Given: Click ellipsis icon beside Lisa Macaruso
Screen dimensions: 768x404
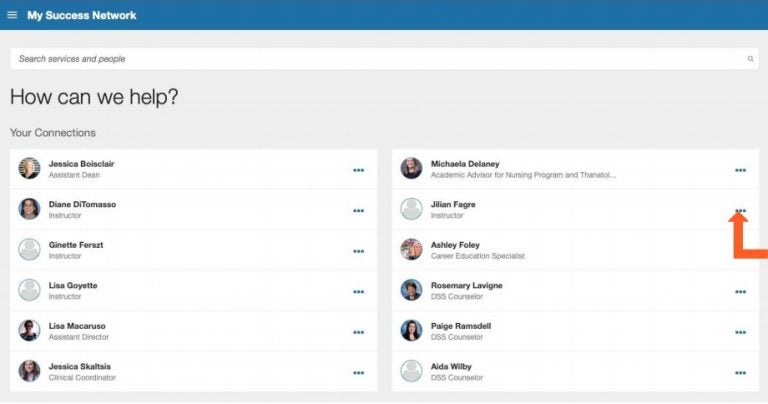Looking at the screenshot, I should coord(358,332).
